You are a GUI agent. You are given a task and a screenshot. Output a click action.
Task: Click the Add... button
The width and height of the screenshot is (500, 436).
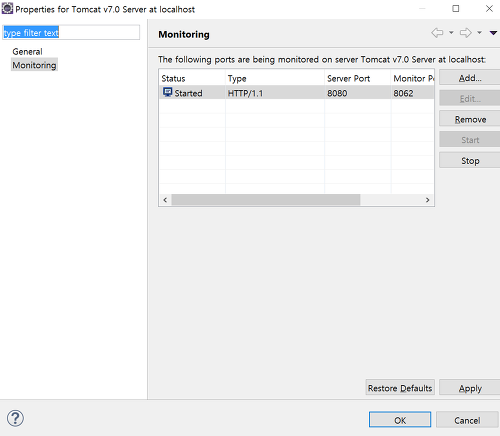[470, 78]
